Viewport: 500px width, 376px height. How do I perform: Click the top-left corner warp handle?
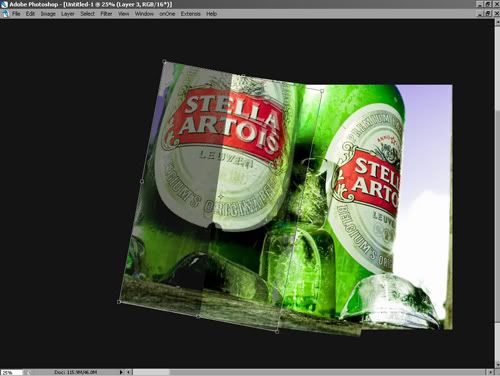164,62
